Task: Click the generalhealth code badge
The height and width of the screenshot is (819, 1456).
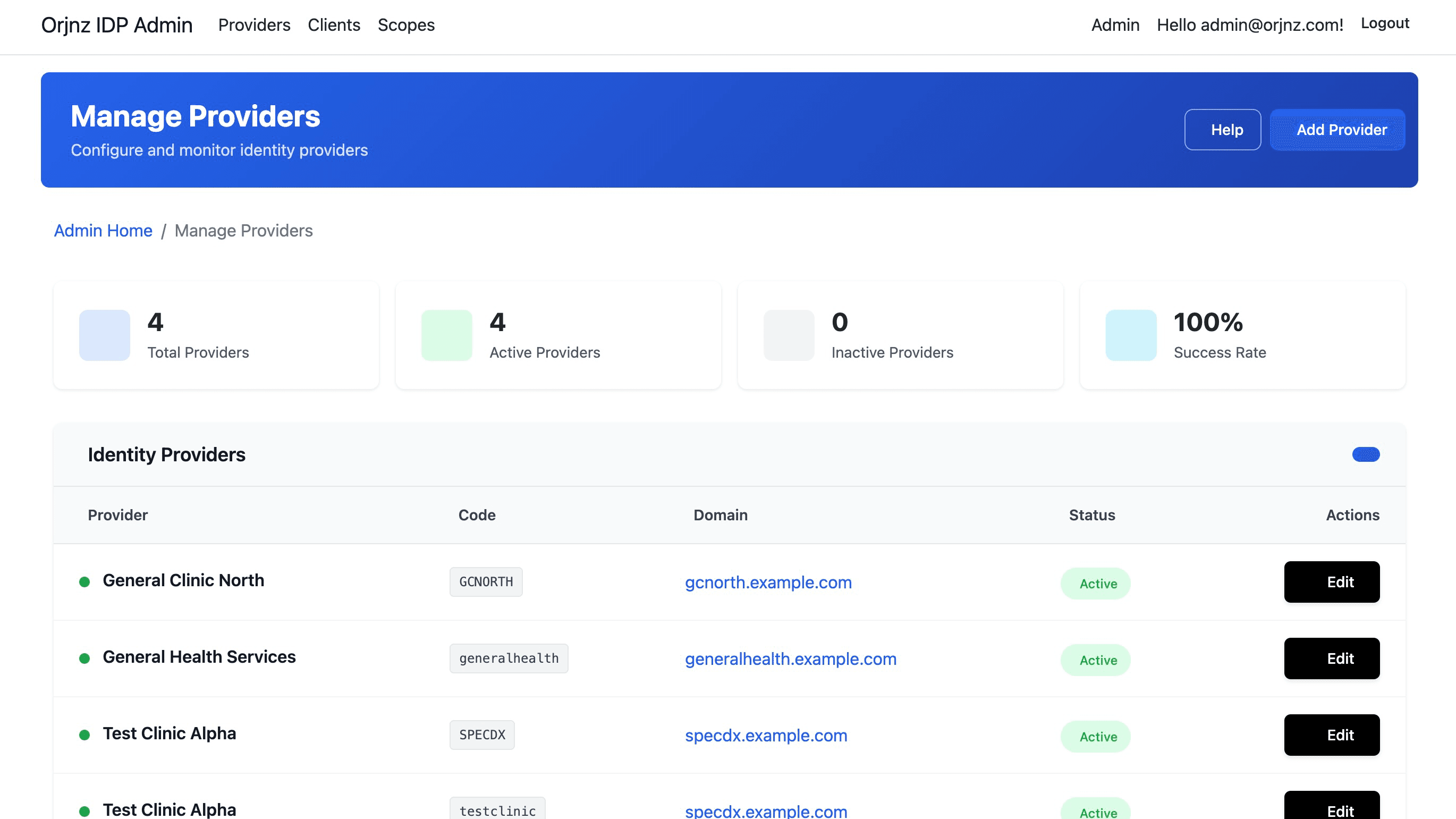Action: 509,658
